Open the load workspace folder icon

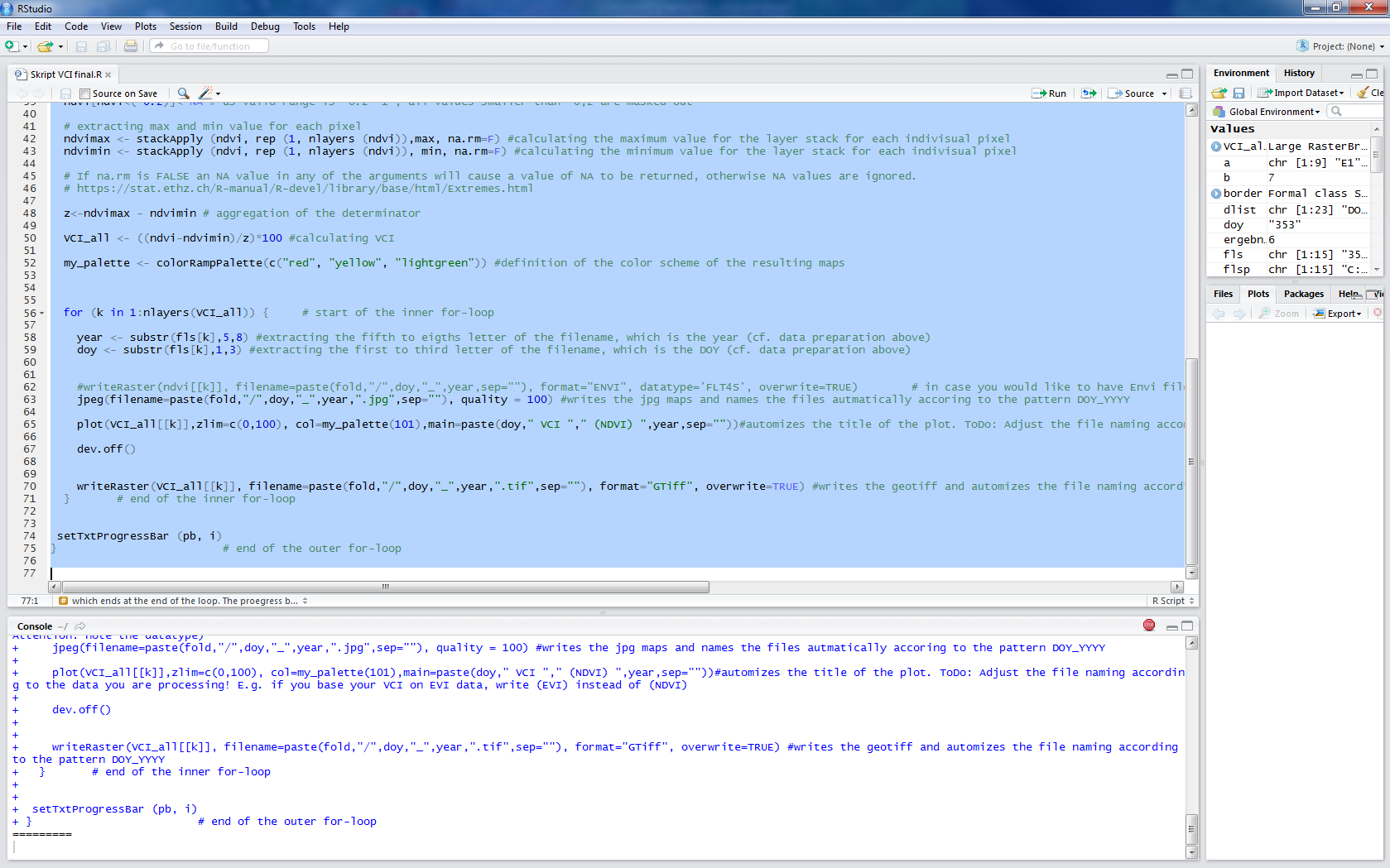coord(1219,93)
